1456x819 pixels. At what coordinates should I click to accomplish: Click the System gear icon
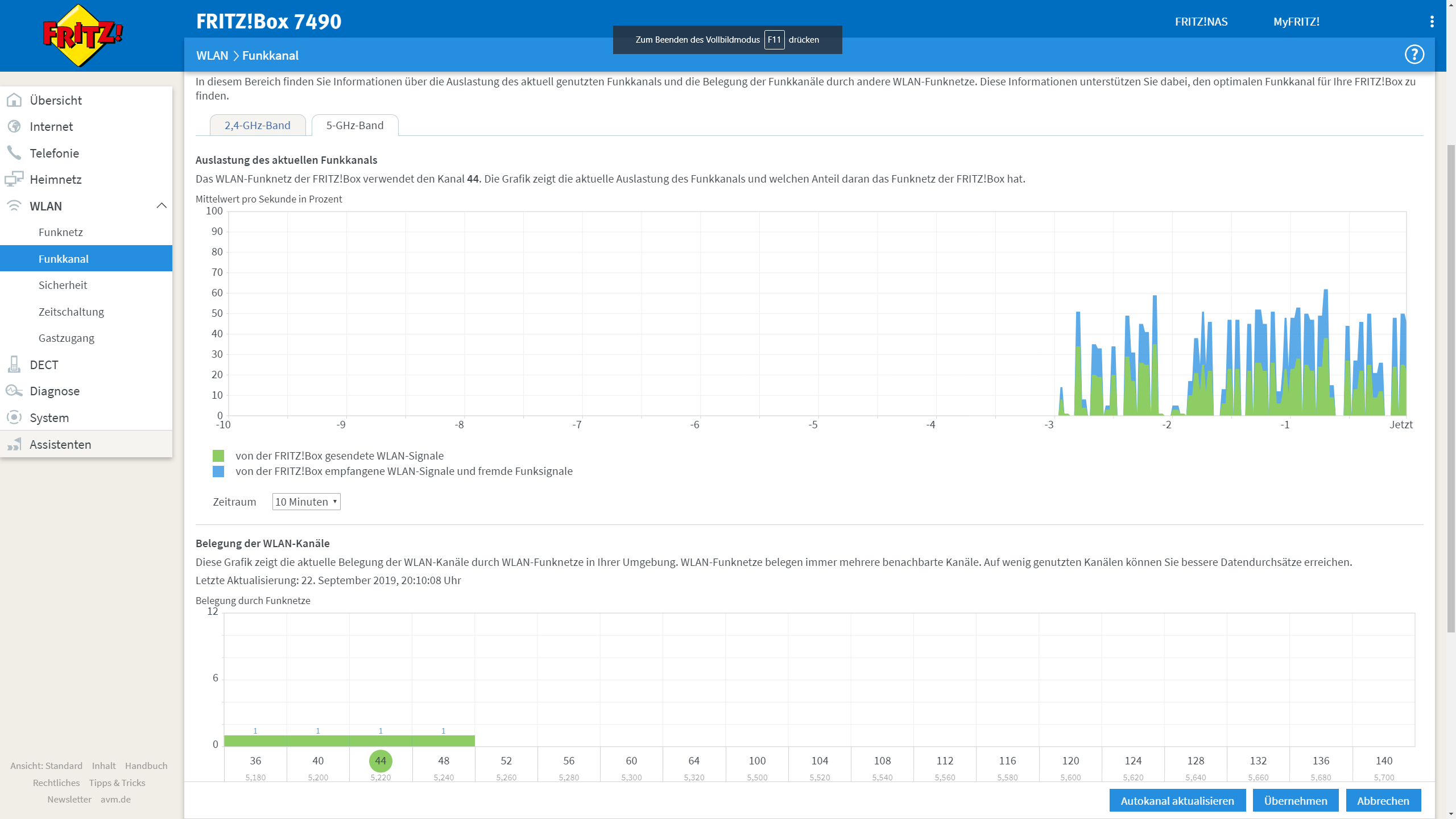point(14,417)
